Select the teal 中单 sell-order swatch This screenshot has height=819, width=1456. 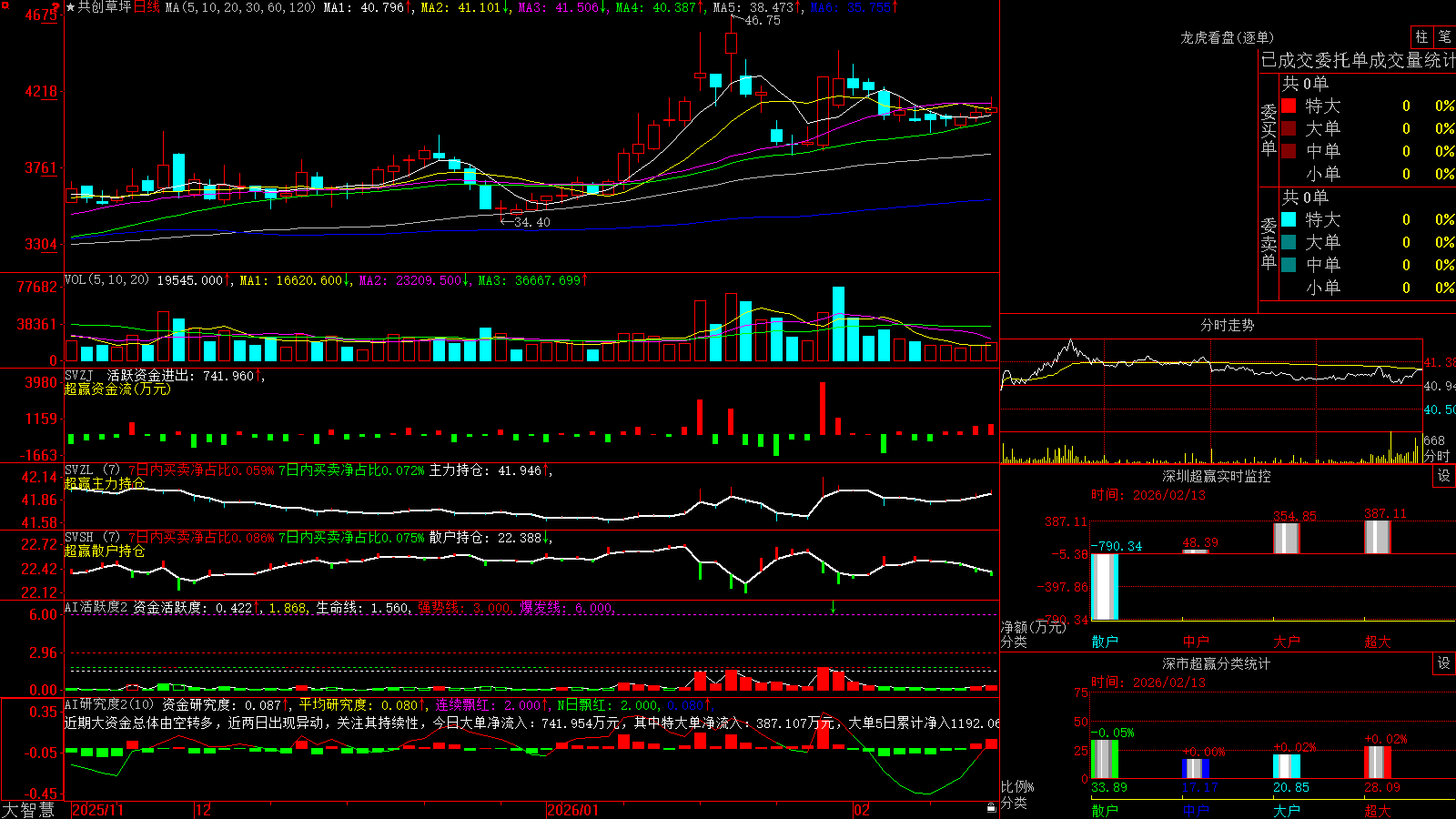1289,265
